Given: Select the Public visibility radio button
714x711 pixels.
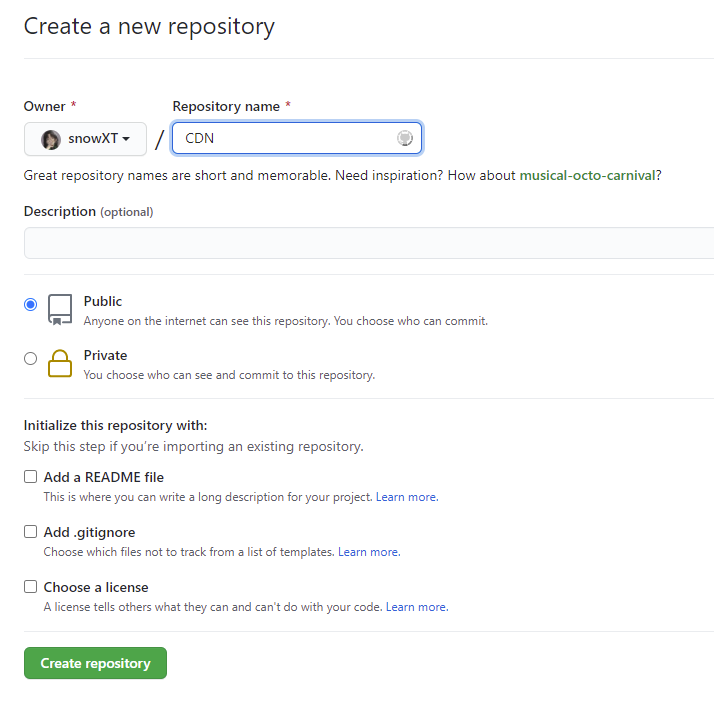Looking at the screenshot, I should (30, 305).
